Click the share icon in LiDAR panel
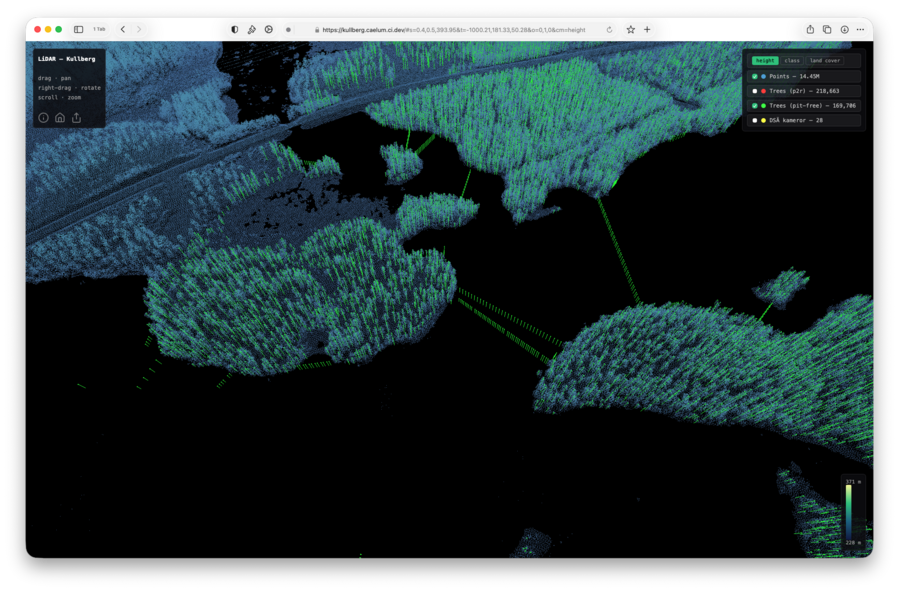Screen dimensions: 899x592 [76, 118]
